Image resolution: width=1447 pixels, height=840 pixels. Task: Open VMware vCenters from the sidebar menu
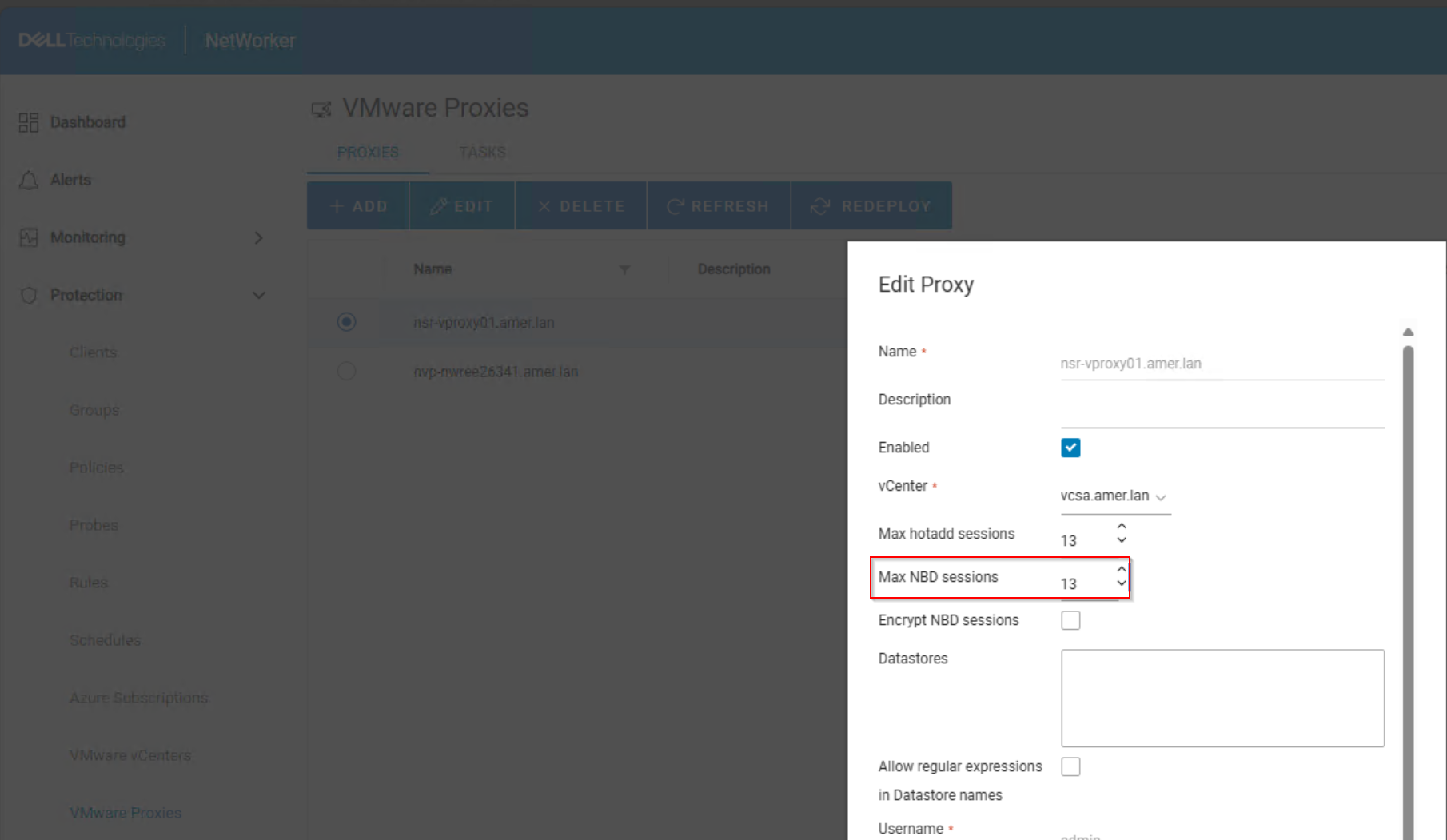130,754
